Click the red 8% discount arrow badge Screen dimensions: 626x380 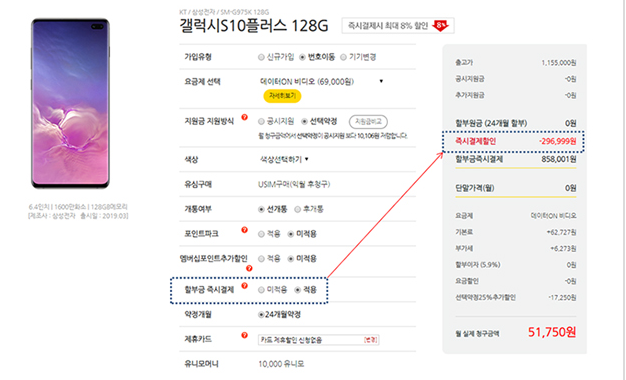coord(440,26)
